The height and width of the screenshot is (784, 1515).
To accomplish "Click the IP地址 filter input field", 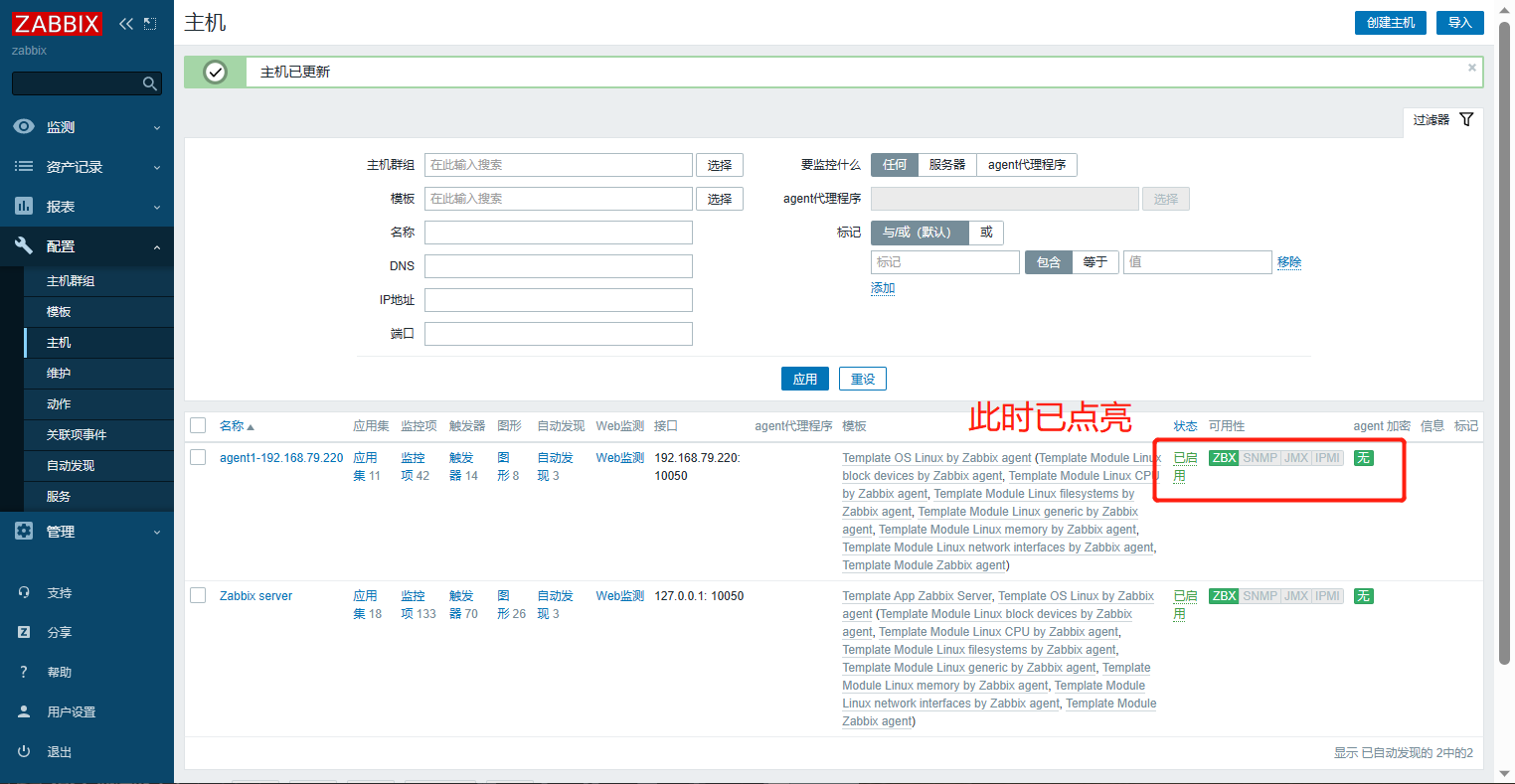I will (559, 300).
